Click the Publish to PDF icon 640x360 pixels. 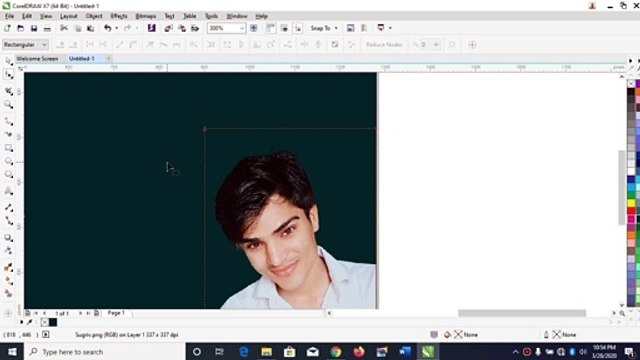195,28
